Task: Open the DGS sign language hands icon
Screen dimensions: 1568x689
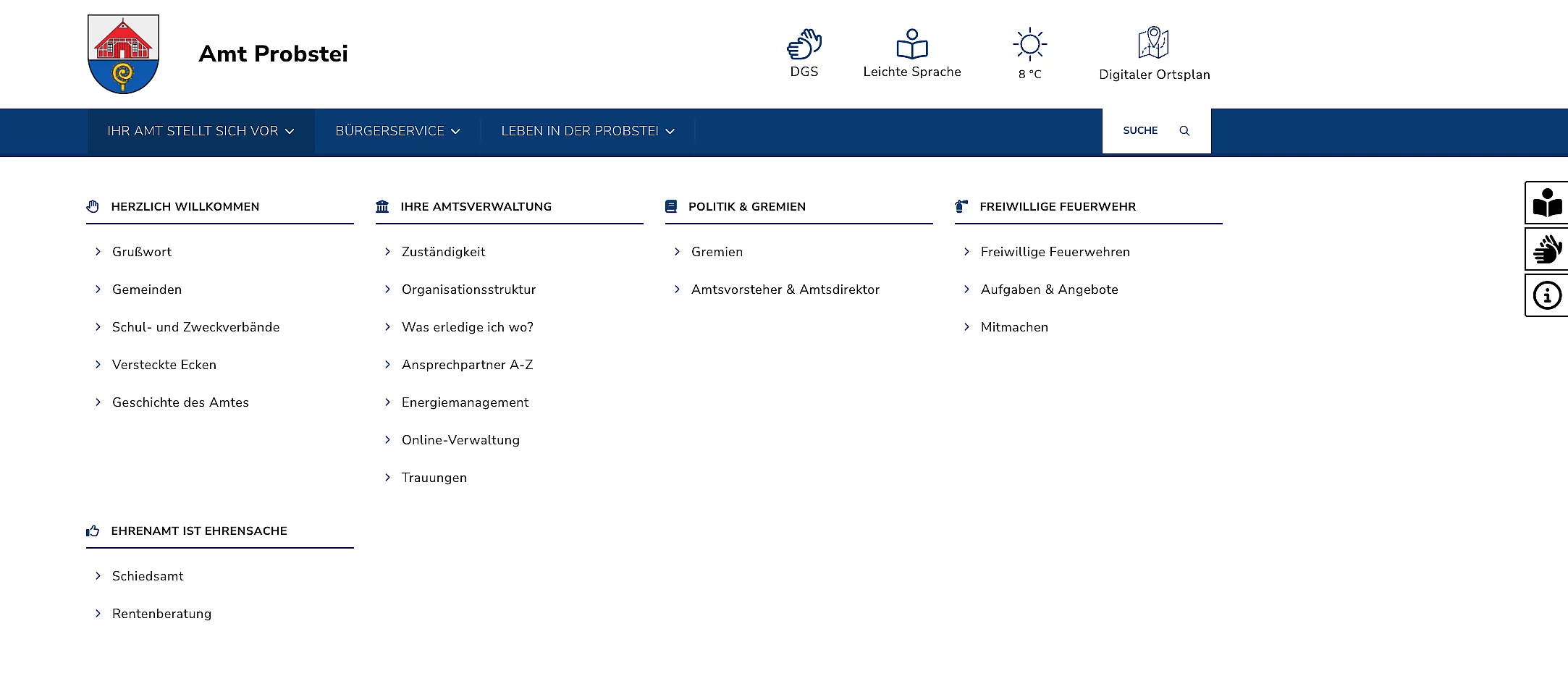Action: tap(804, 44)
